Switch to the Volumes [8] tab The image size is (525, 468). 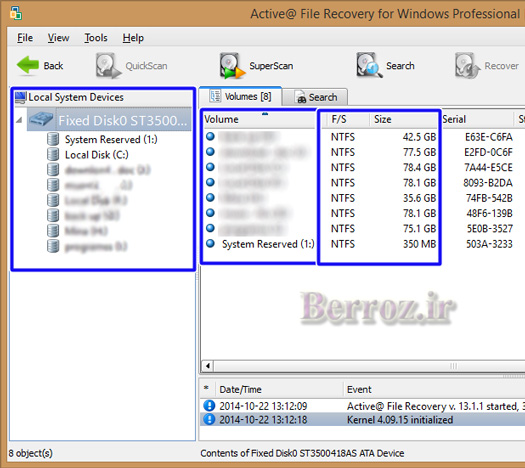pyautogui.click(x=240, y=97)
